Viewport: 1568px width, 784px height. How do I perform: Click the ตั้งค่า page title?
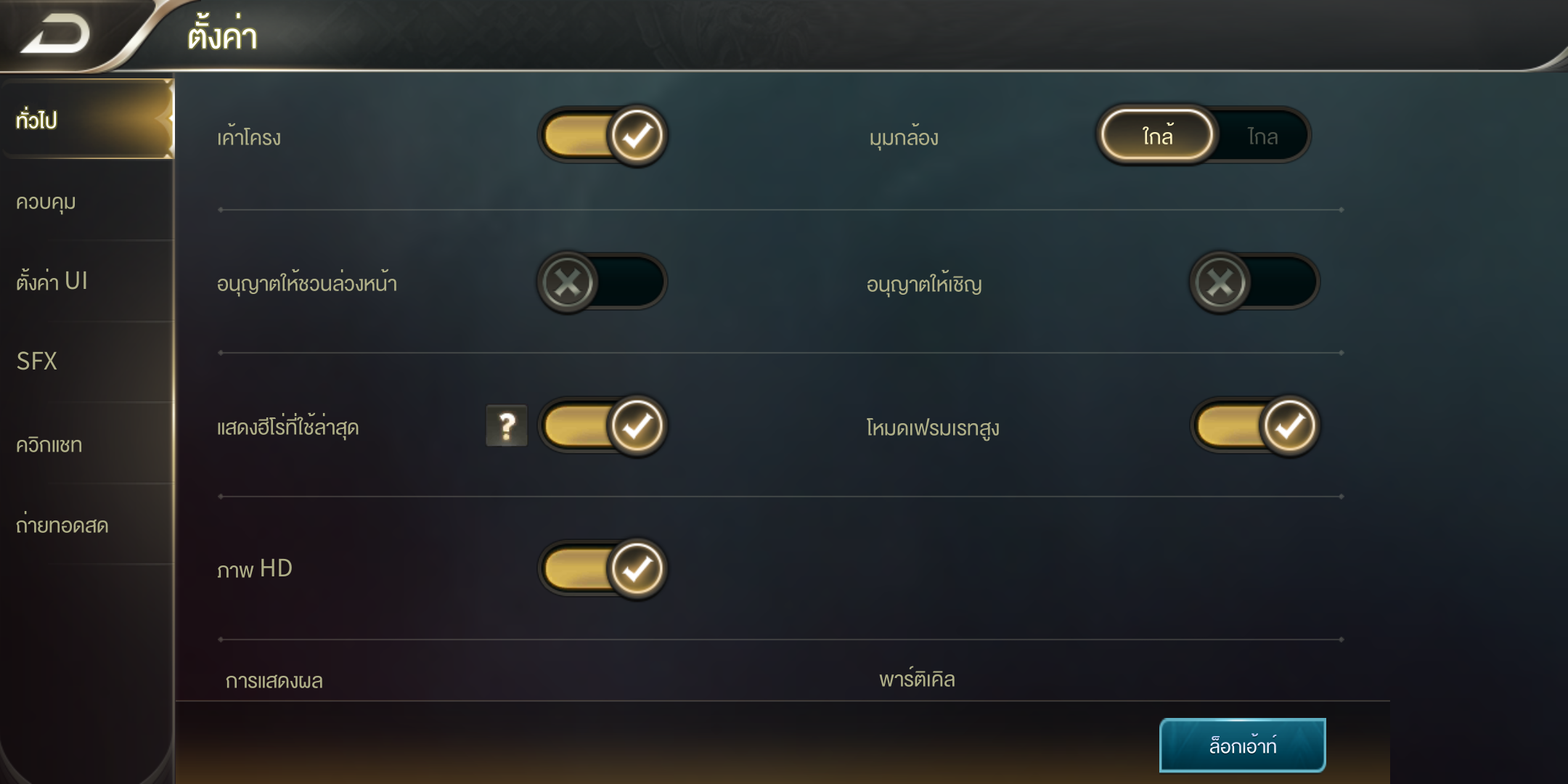coord(222,35)
